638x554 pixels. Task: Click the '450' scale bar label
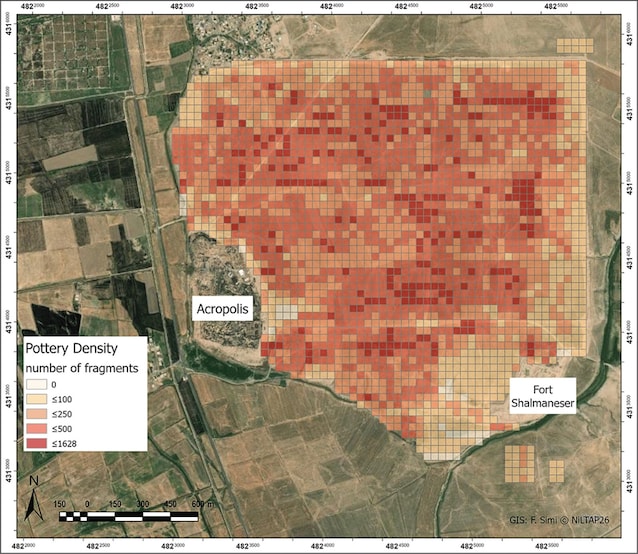point(170,504)
